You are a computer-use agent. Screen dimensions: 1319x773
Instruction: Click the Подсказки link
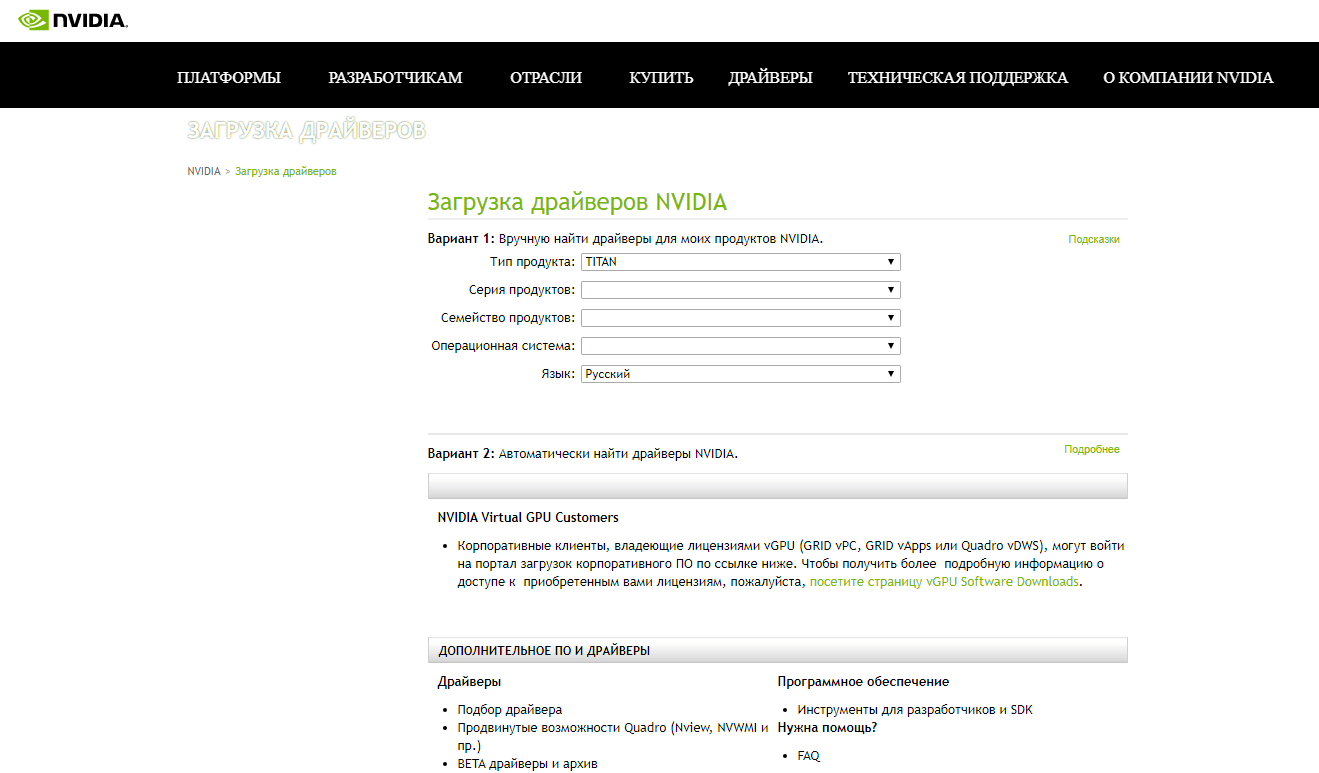coord(1093,240)
